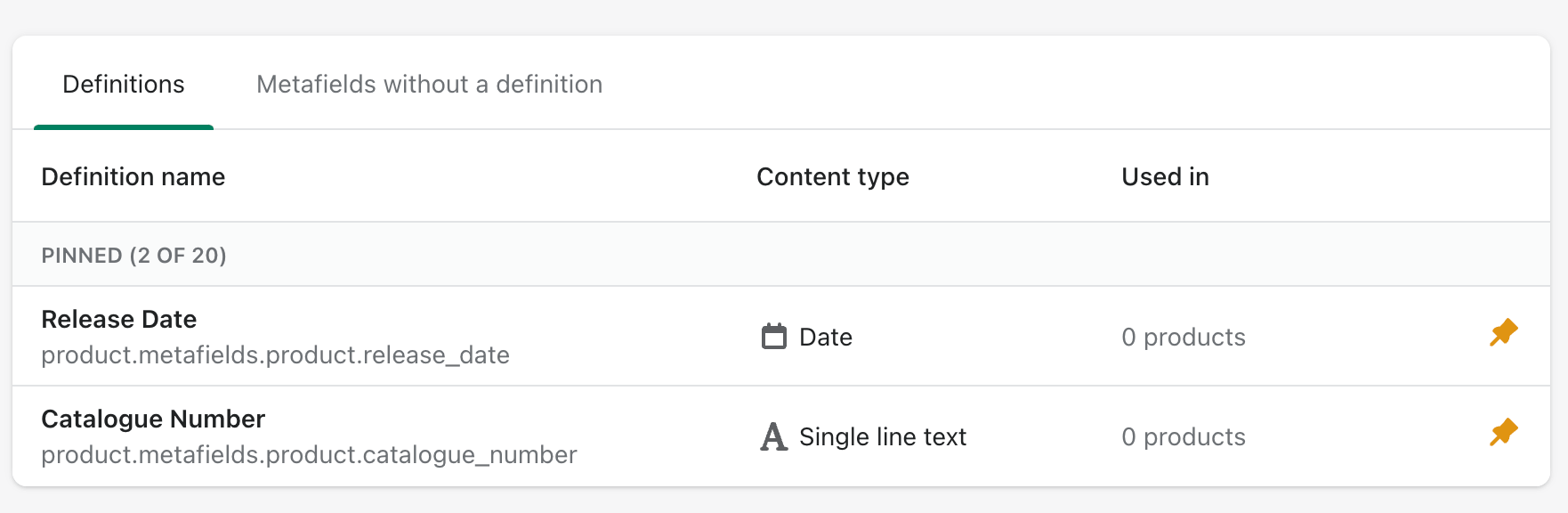The image size is (1568, 513).
Task: Click the text icon beside Single line text
Action: coord(772,436)
